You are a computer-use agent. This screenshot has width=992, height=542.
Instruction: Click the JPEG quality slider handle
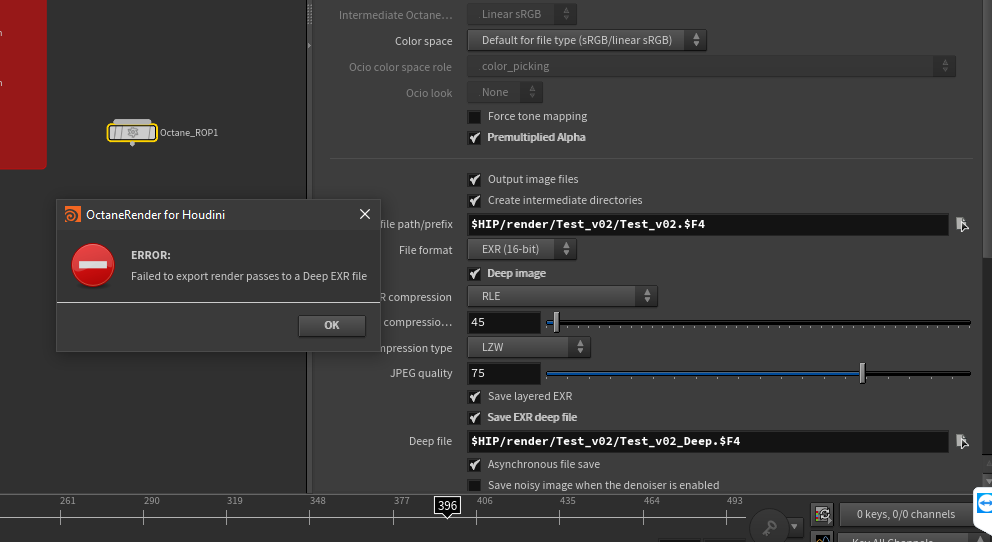862,373
